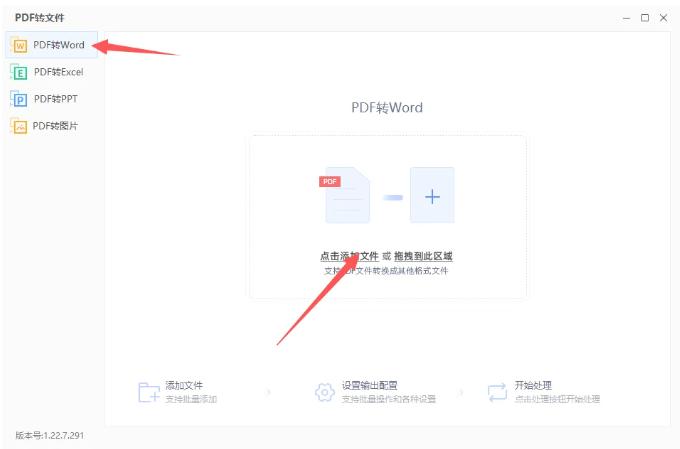Switch to the PDF转Excel tab
680x449 pixels.
pyautogui.click(x=52, y=72)
